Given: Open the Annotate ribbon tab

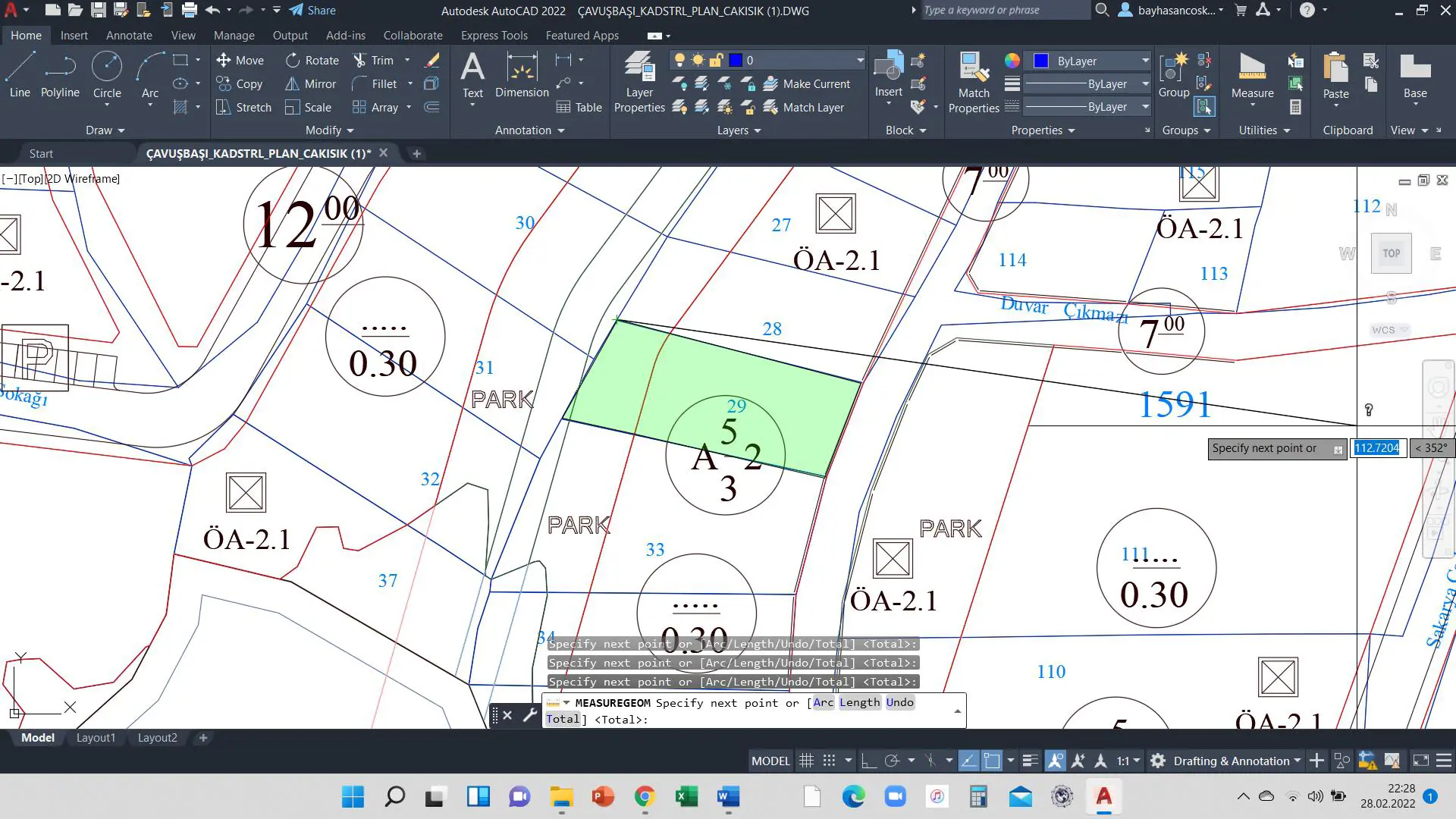Looking at the screenshot, I should click(x=129, y=36).
